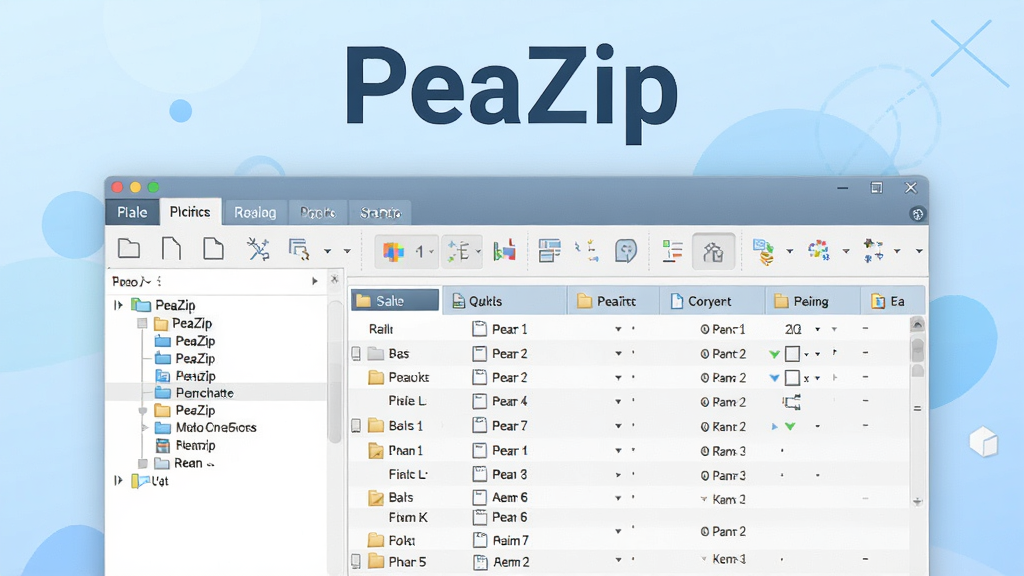
Task: Click the tree panel's X icon
Action: (334, 280)
